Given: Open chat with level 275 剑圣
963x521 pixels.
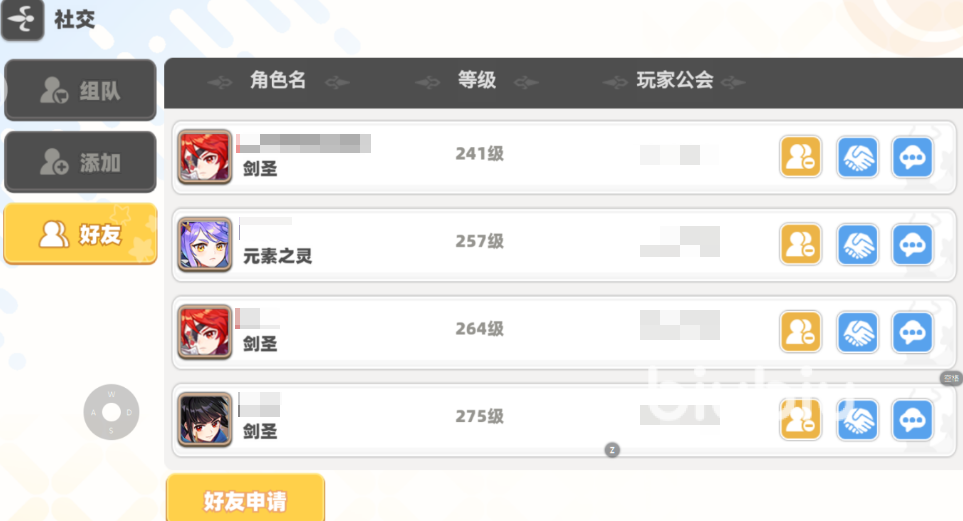Looking at the screenshot, I should click(912, 420).
